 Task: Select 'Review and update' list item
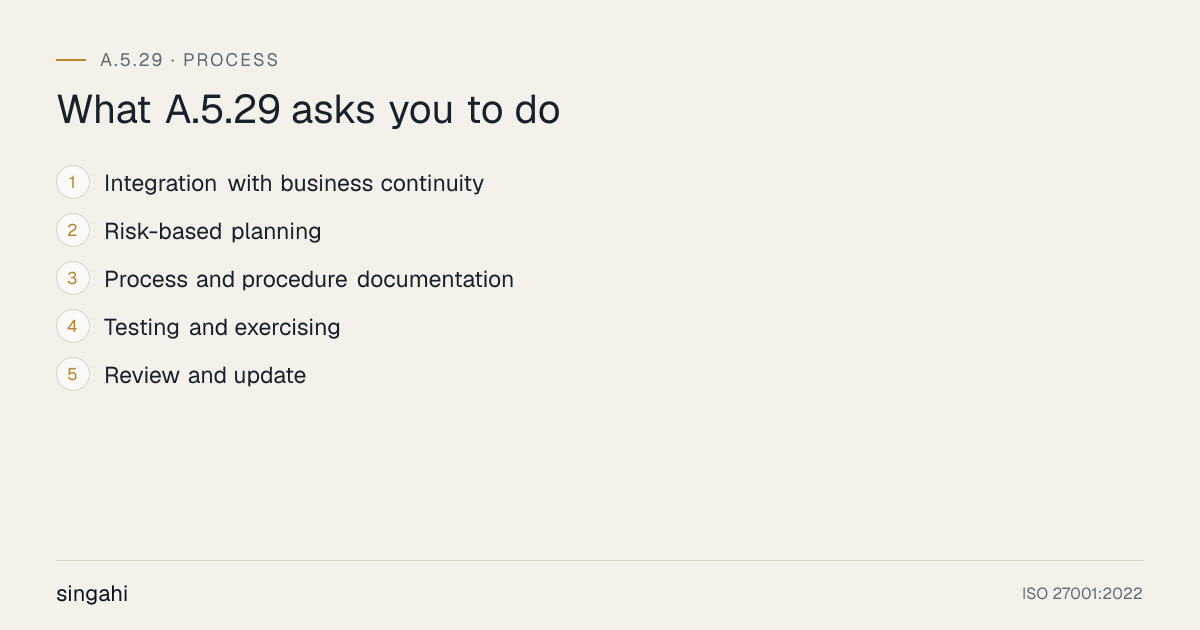pyautogui.click(x=205, y=376)
